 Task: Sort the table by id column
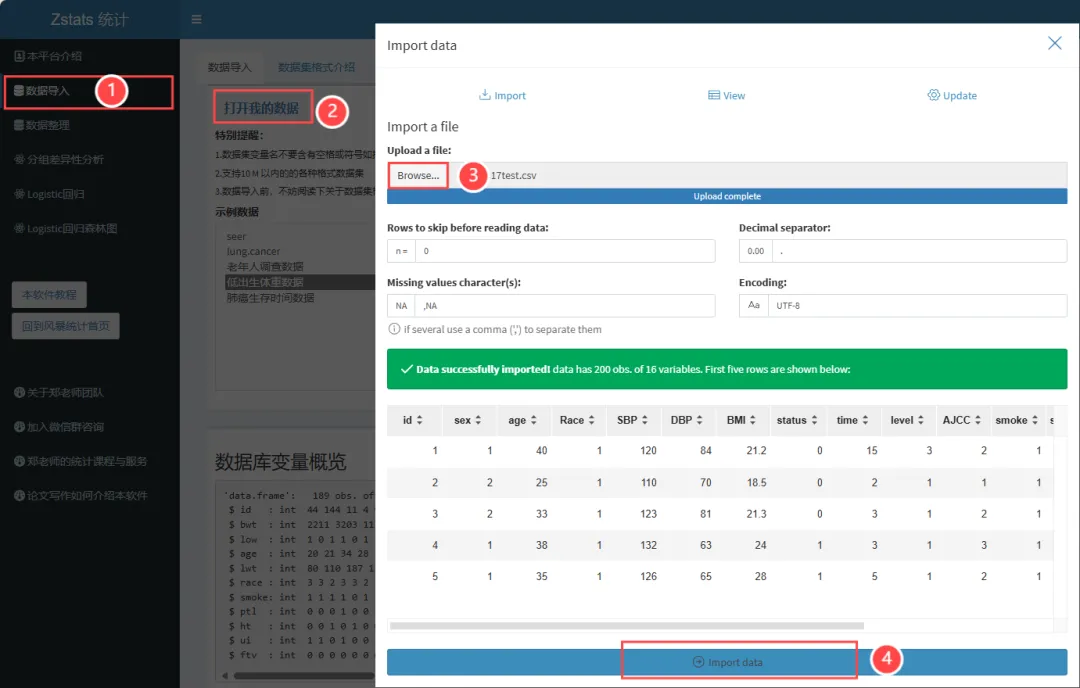click(x=413, y=420)
